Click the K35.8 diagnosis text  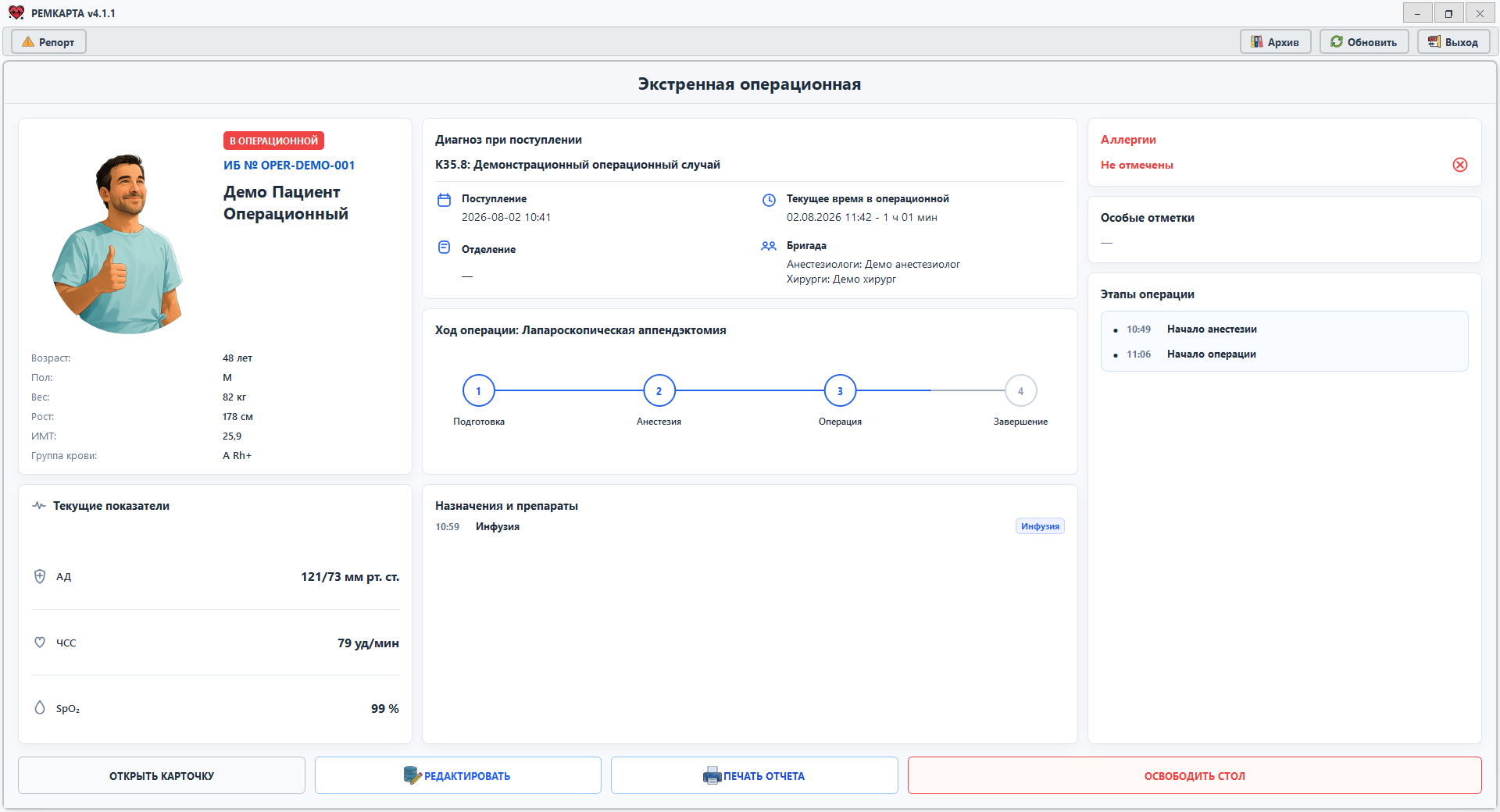coord(577,165)
